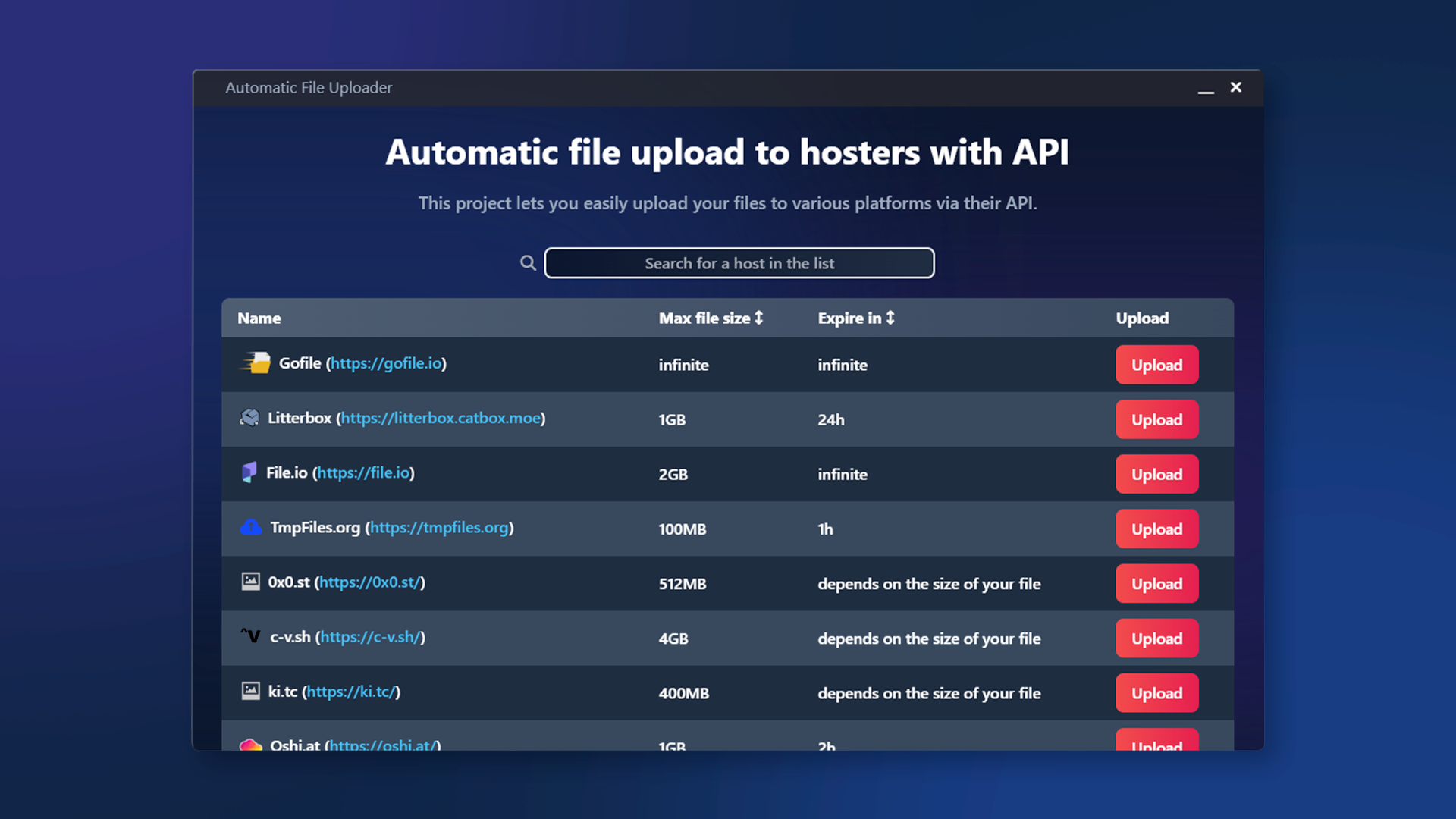Upload to TmpFiles.org
Image resolution: width=1456 pixels, height=819 pixels.
pyautogui.click(x=1156, y=529)
